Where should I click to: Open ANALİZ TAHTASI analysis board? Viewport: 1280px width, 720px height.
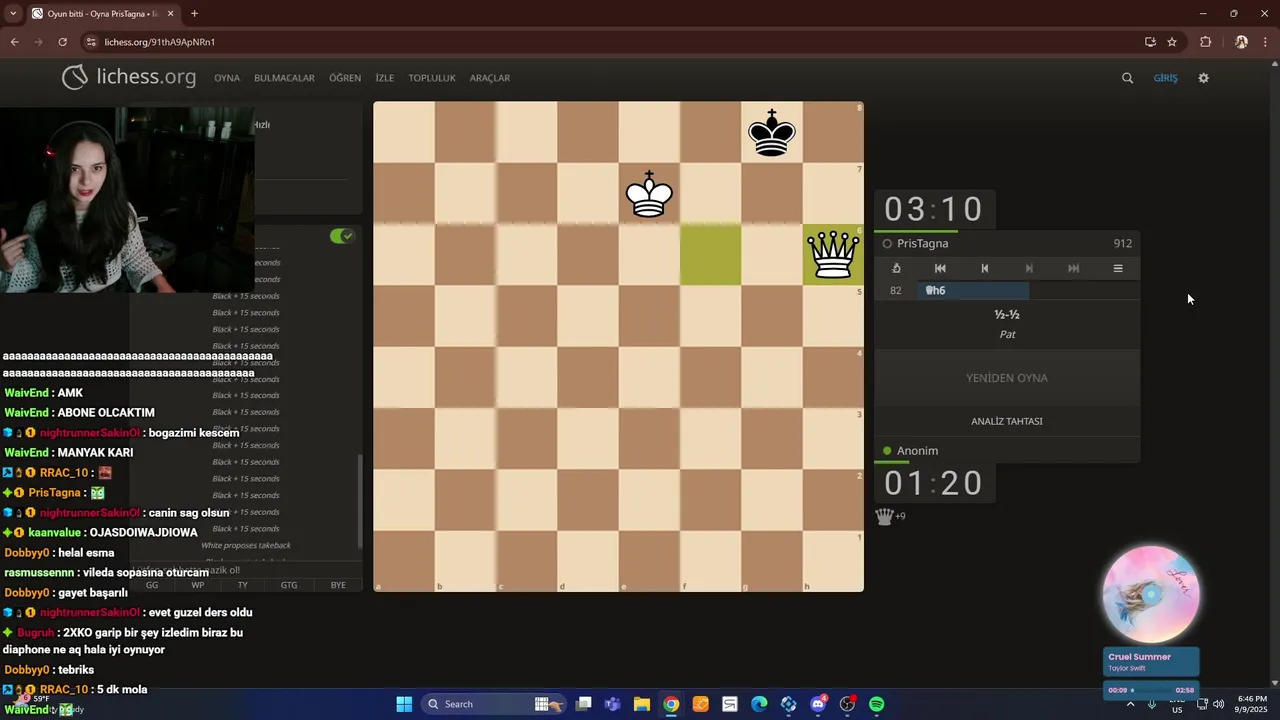[x=1007, y=421]
